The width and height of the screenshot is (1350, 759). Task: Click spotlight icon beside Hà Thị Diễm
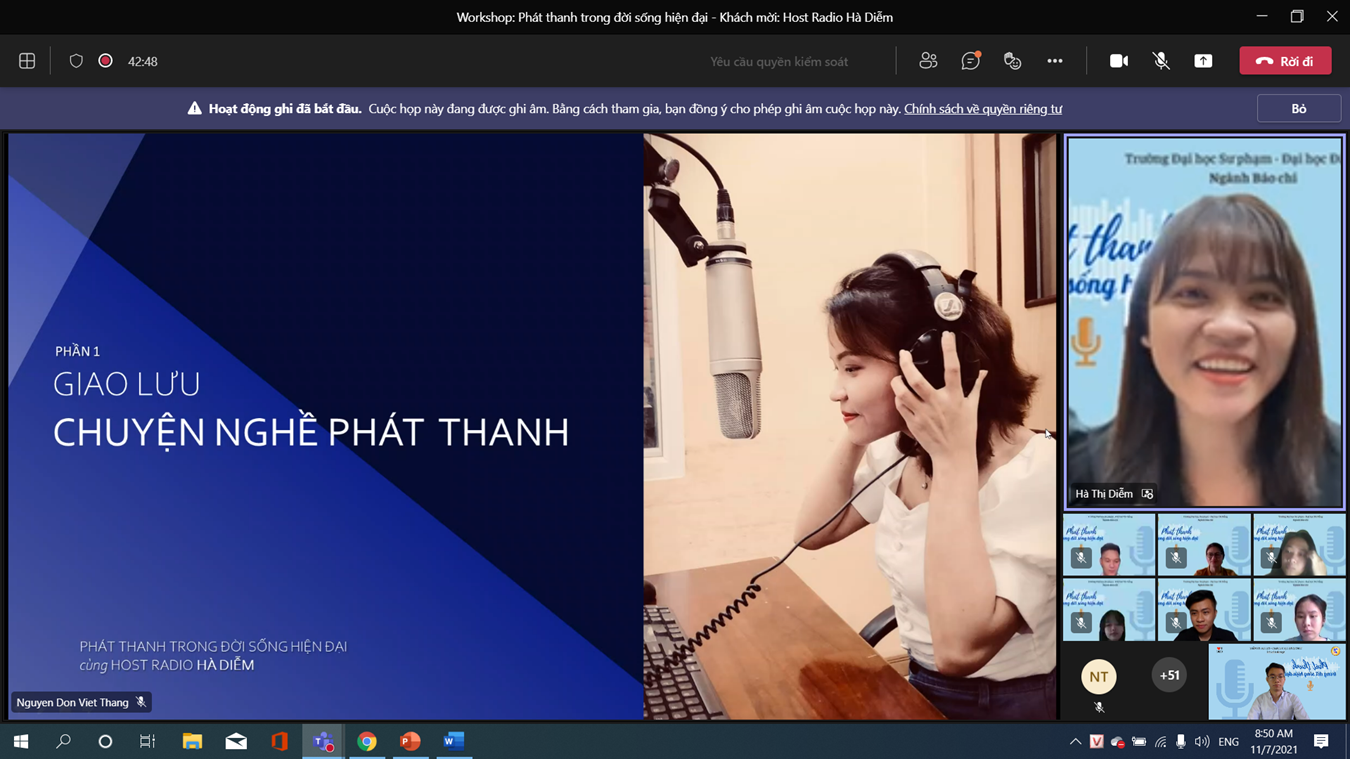1147,494
